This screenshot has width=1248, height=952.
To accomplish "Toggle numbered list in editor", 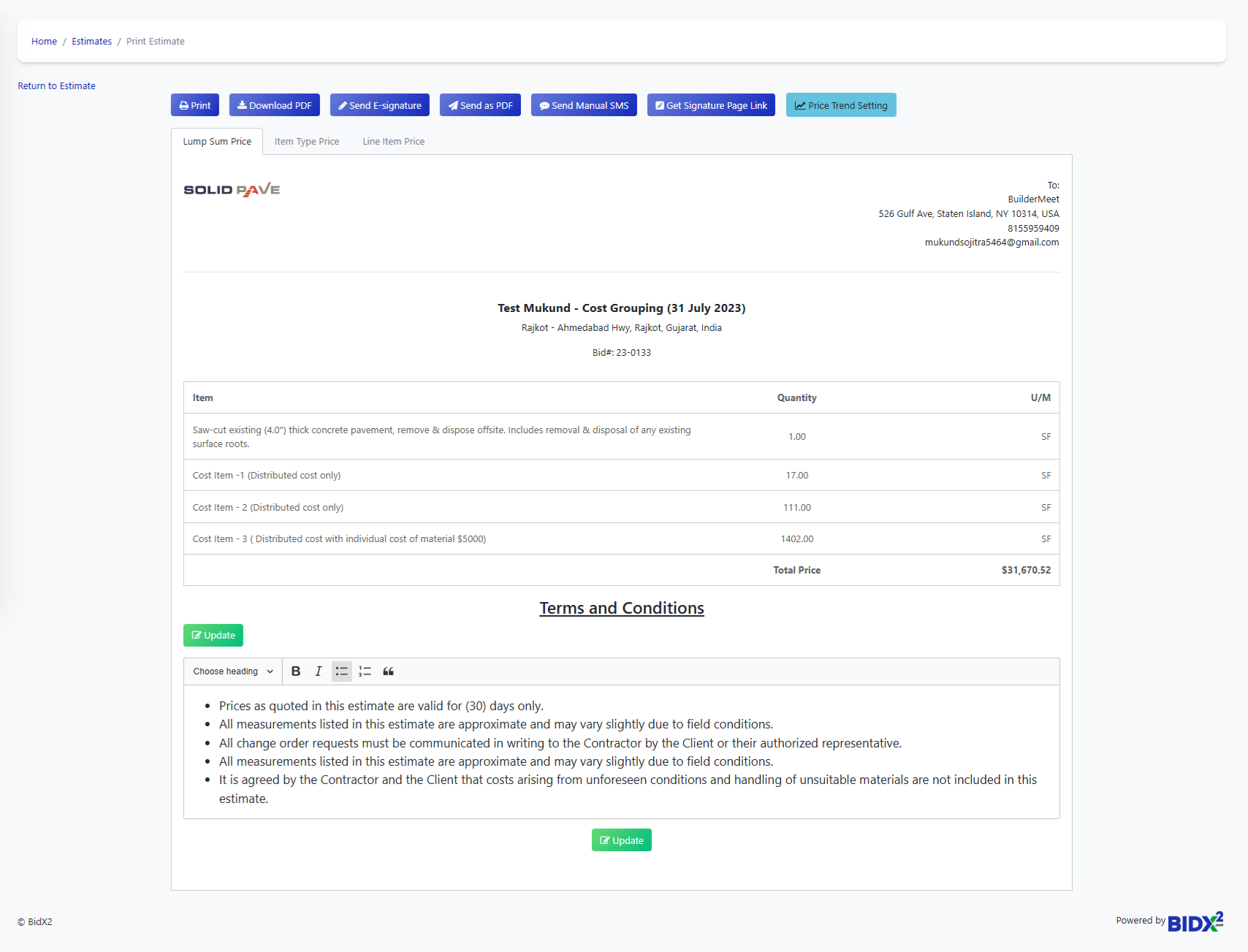I will point(365,671).
